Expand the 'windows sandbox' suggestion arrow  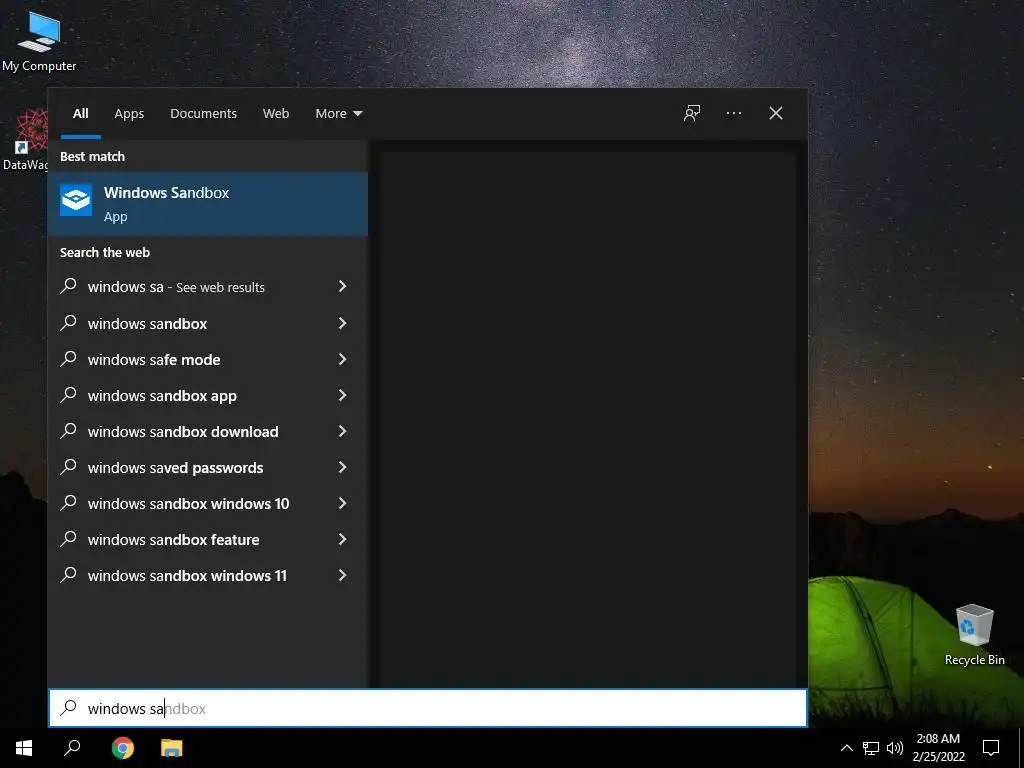click(x=342, y=323)
